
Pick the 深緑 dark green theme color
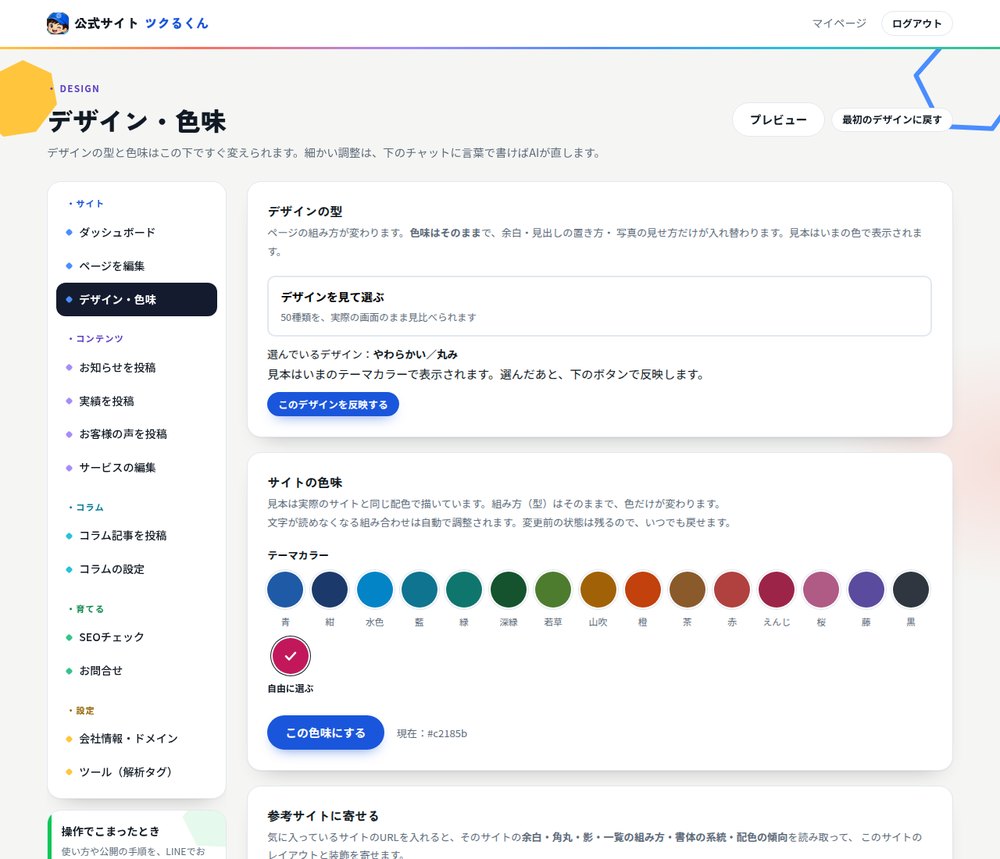(508, 589)
